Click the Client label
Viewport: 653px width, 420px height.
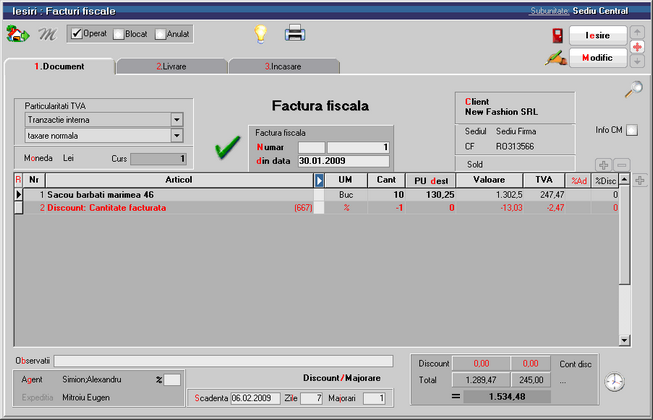(x=477, y=102)
